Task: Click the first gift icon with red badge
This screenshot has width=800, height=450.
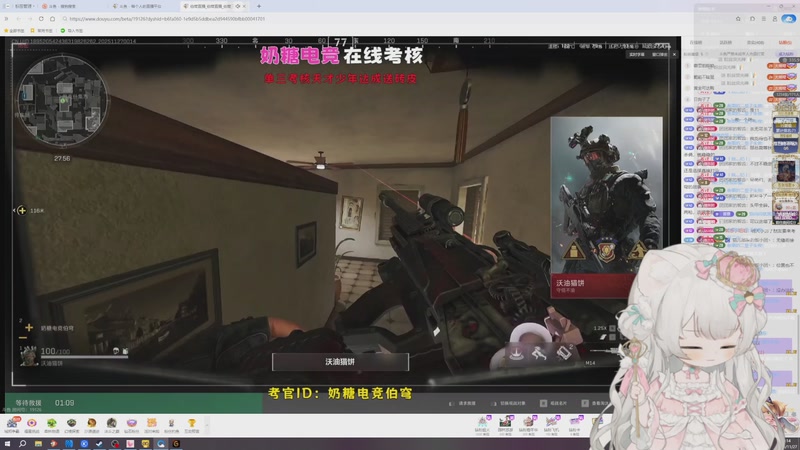Action: (12, 425)
